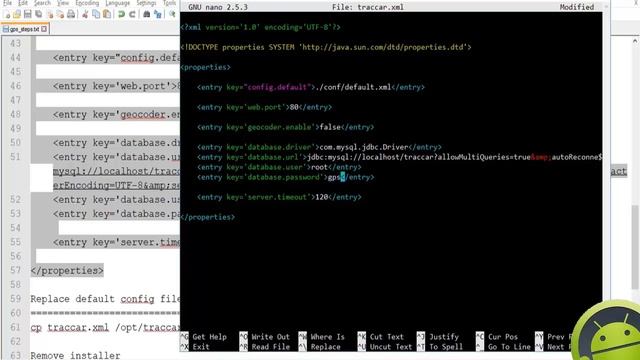
Task: Click 'Replace default config' line in Notepad++
Action: pos(105,299)
